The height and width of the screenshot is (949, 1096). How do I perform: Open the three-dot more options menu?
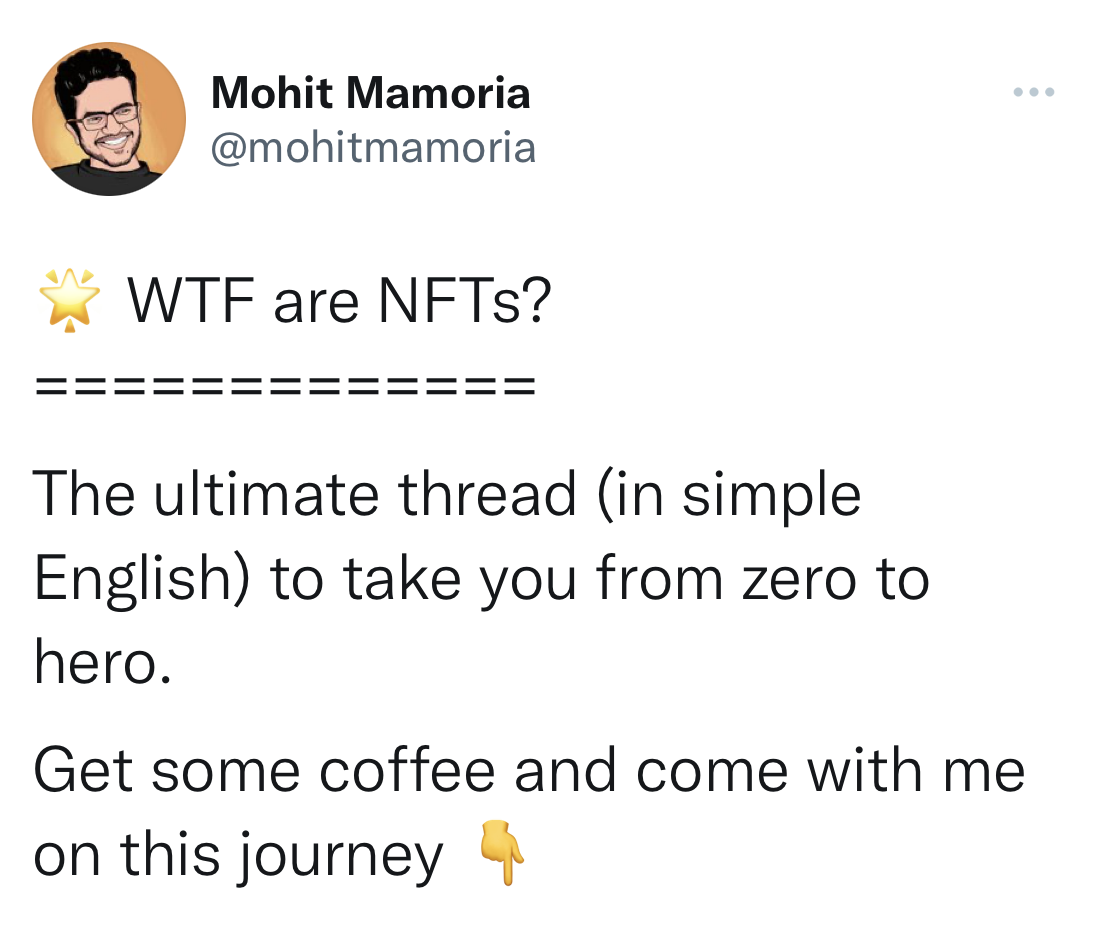point(1033,93)
